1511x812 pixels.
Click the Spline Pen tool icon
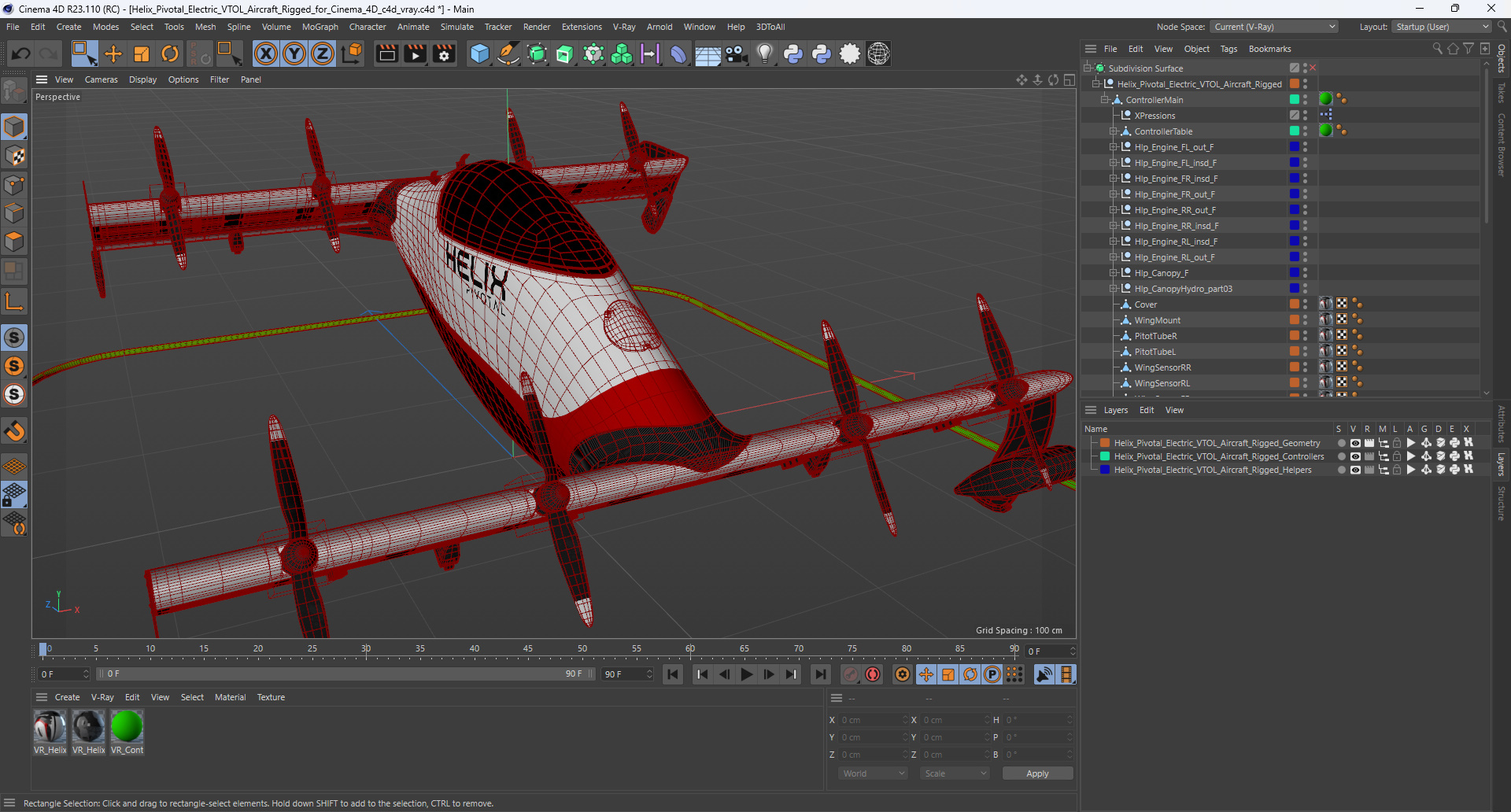click(508, 54)
